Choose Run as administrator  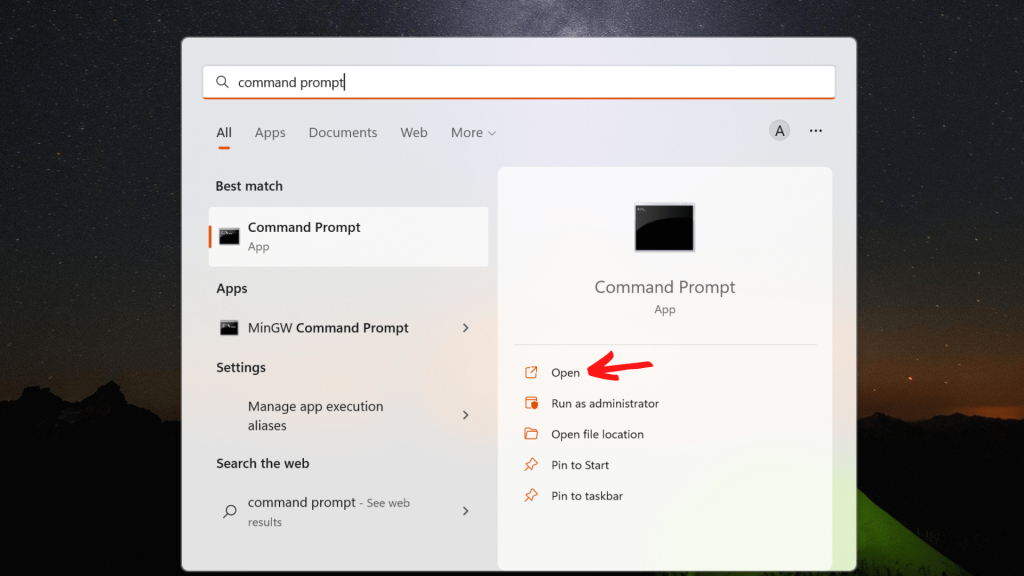click(605, 403)
